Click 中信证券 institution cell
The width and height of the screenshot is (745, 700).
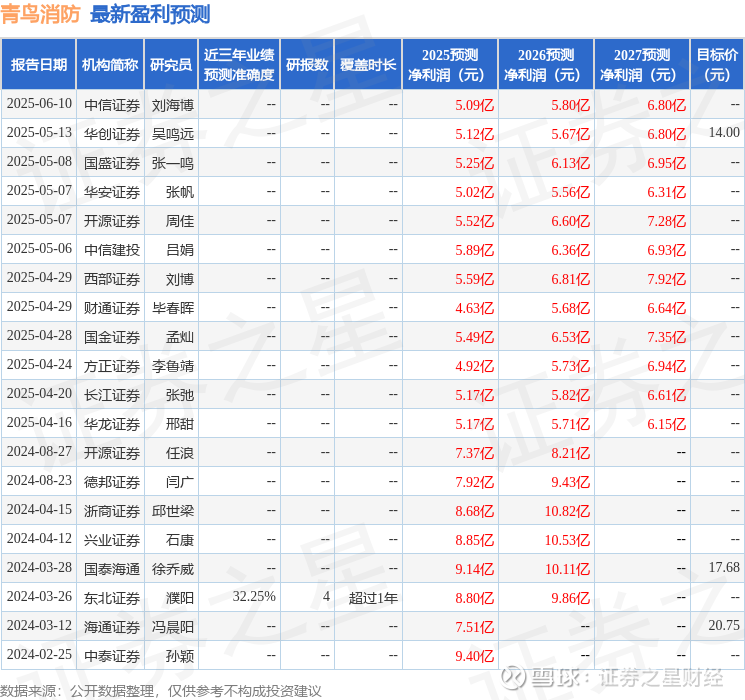(112, 105)
